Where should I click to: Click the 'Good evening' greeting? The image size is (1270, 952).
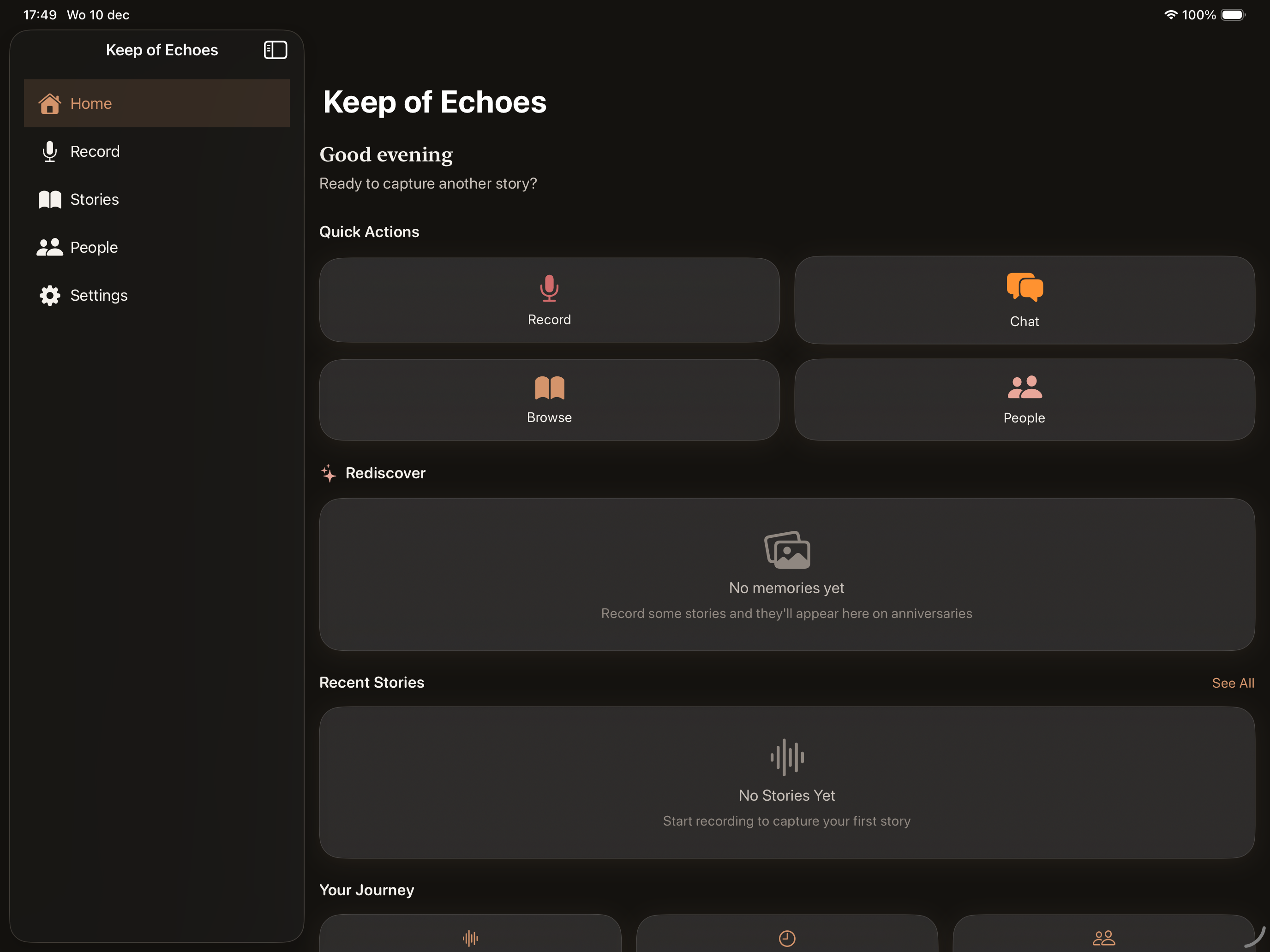[386, 155]
